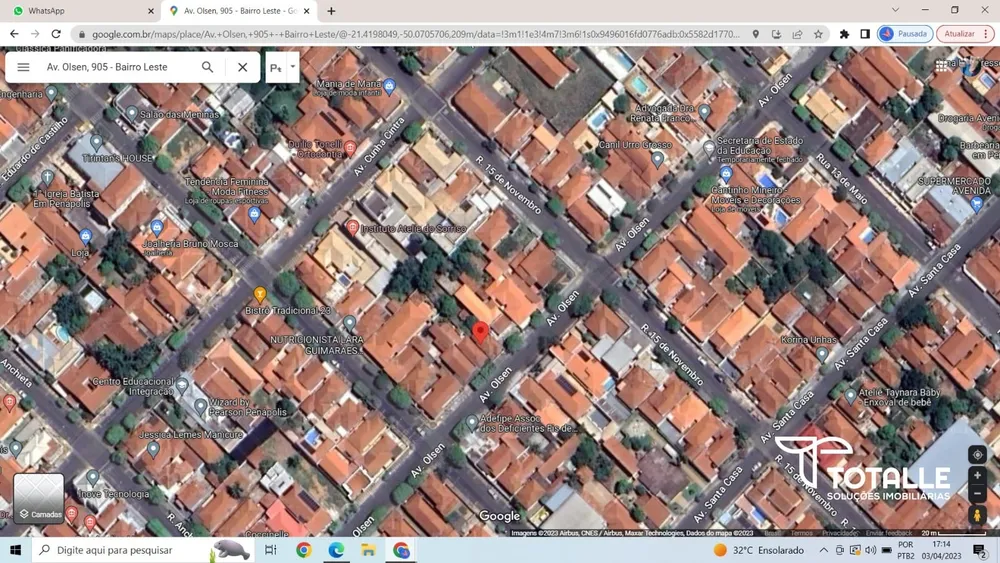Click Adefipe Assoc dos Deficientes marker
The image size is (1000, 563).
coord(471,422)
